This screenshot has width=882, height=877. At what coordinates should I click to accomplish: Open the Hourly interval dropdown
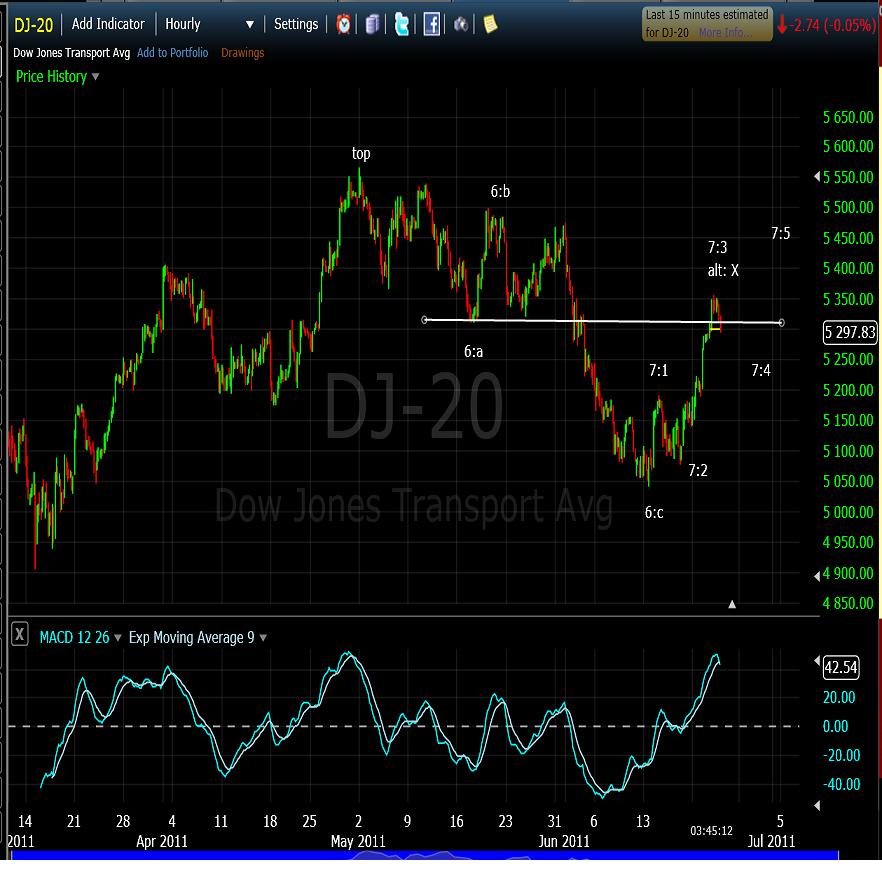(x=210, y=24)
